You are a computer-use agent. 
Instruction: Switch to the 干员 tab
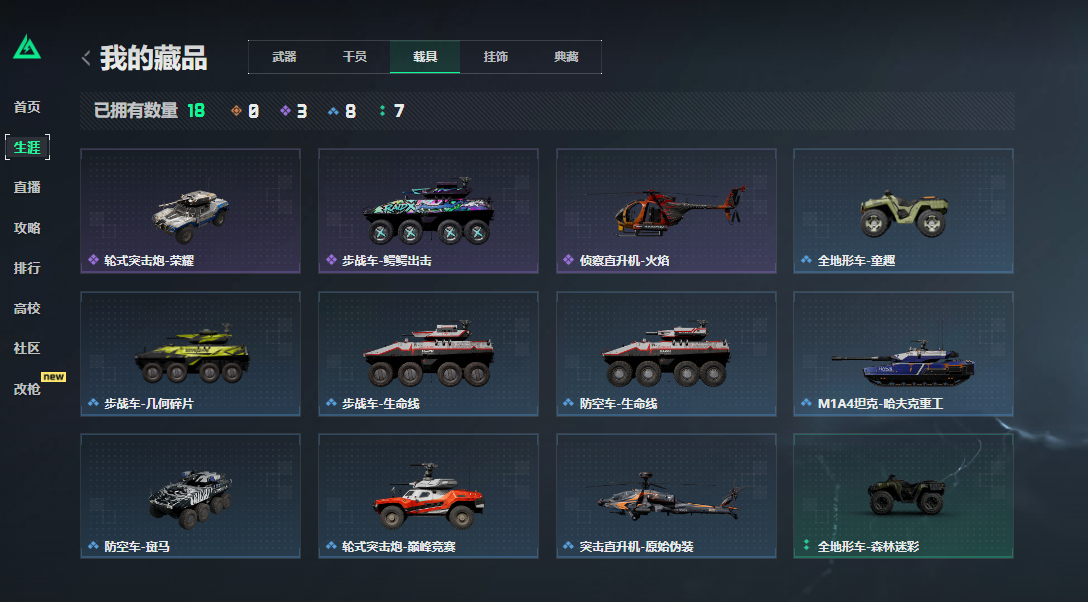tap(355, 57)
